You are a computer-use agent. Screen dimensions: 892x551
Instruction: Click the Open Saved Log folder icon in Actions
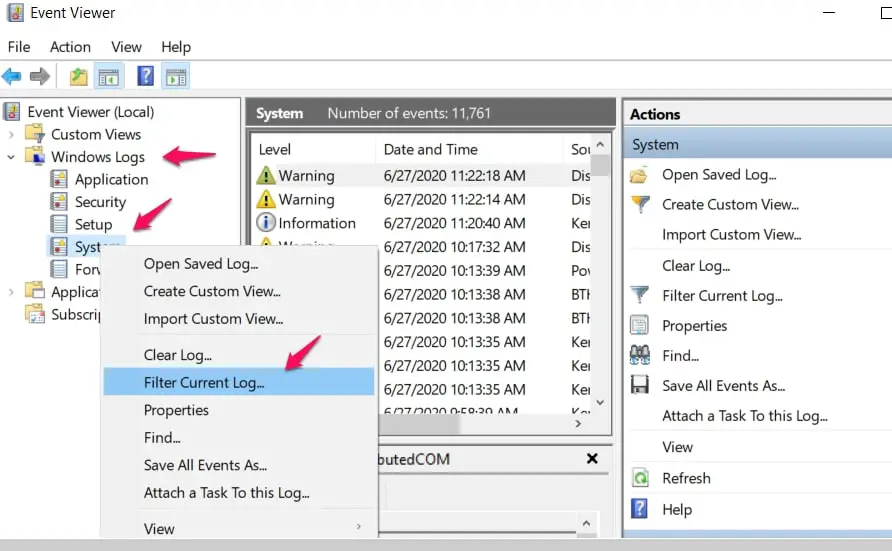639,175
